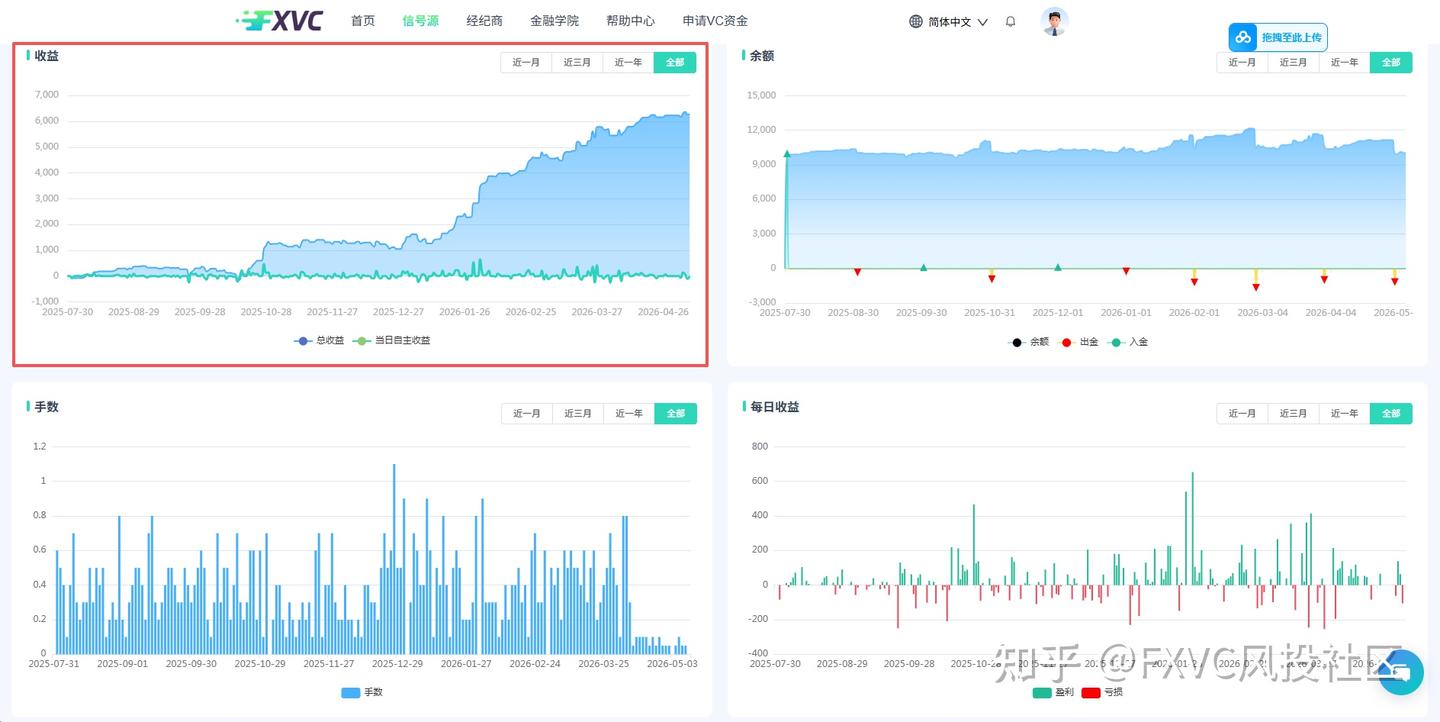The width and height of the screenshot is (1440, 722).
Task: Select 近一月 in the 每日收益 panel
Action: click(x=1242, y=413)
